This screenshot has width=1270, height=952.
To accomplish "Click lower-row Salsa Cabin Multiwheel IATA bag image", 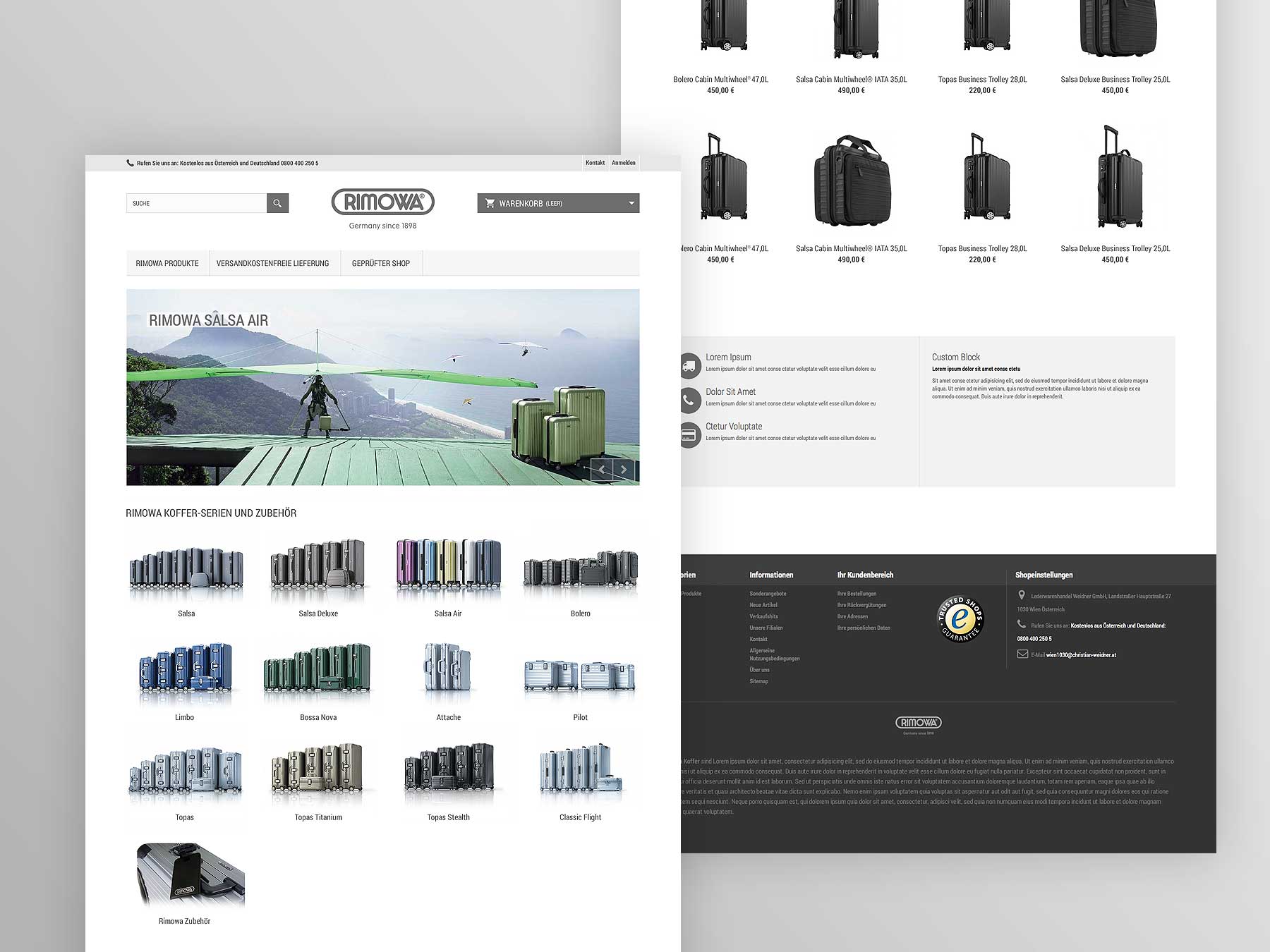I will [852, 181].
